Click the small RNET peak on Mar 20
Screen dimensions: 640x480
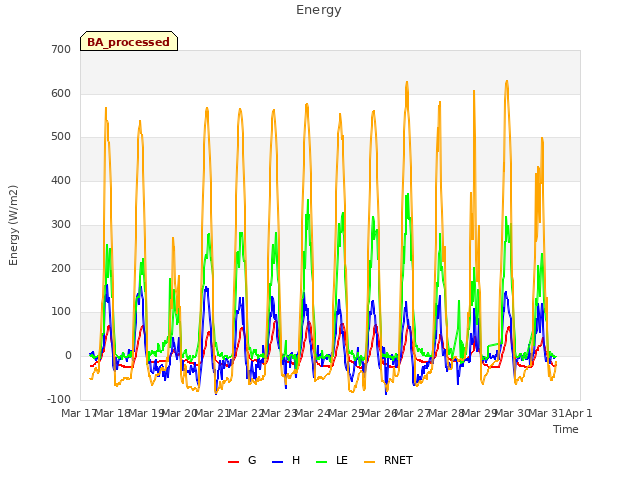coord(173,238)
